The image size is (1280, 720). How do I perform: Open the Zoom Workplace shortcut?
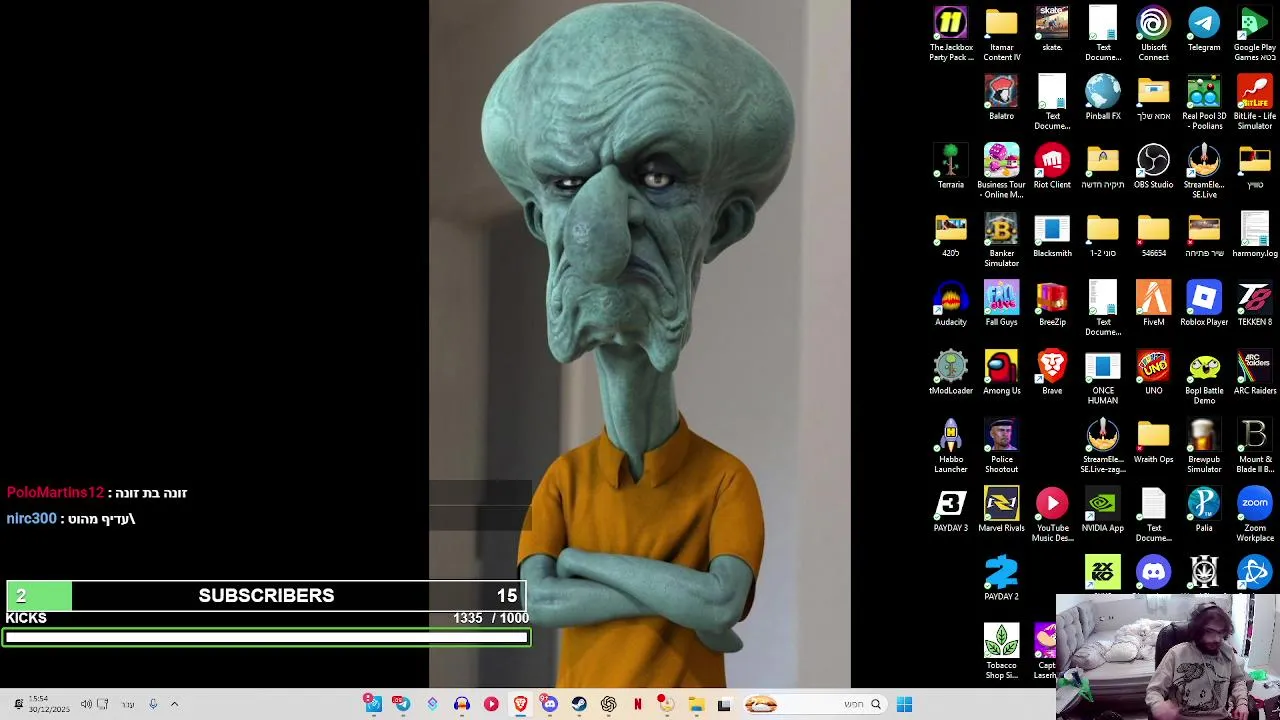coord(1254,515)
